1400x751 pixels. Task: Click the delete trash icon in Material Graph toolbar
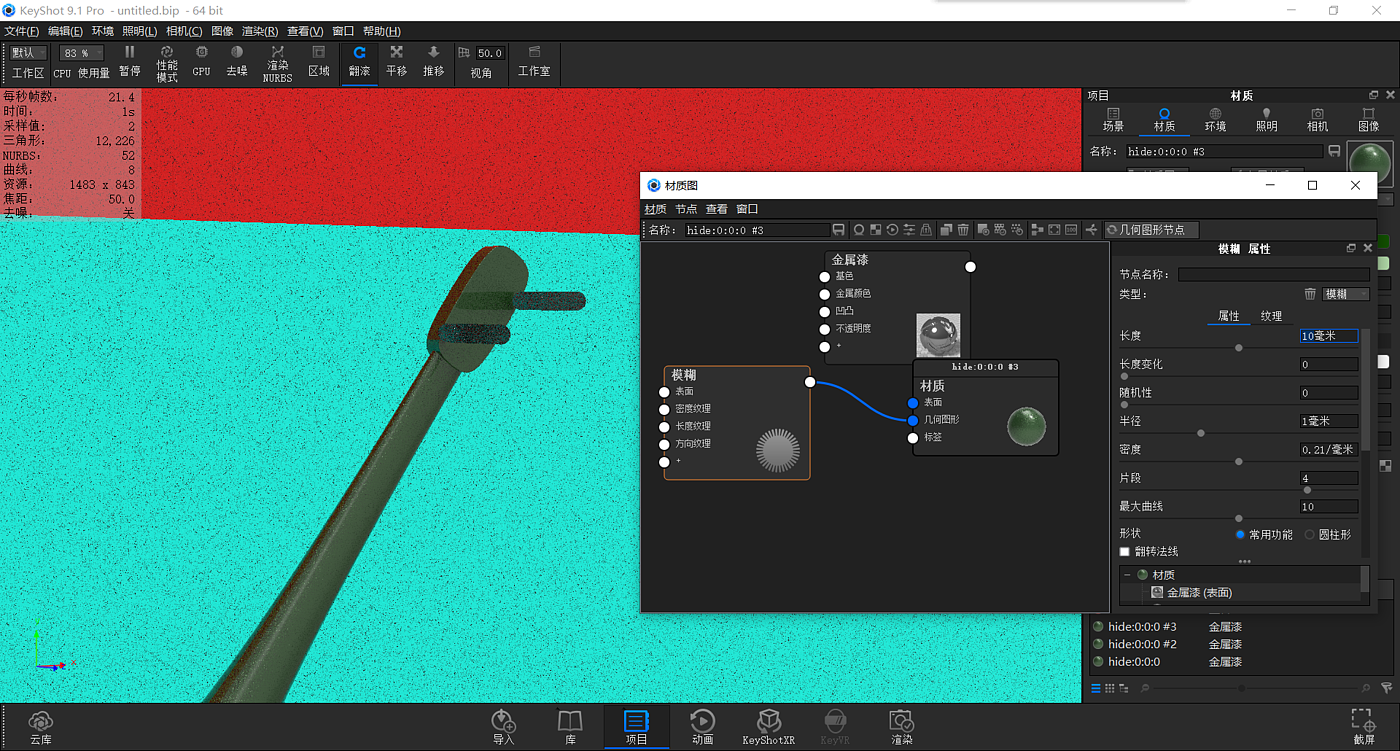(963, 230)
